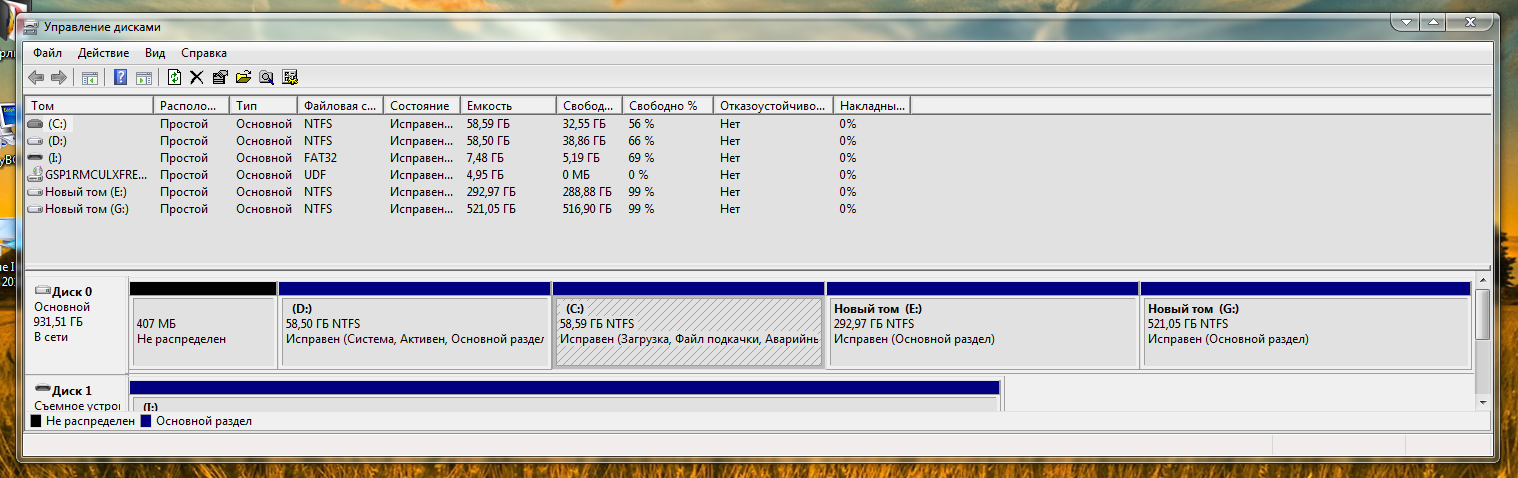Click the 38,86 ГБ free space cell
1518x478 pixels.
coord(584,141)
